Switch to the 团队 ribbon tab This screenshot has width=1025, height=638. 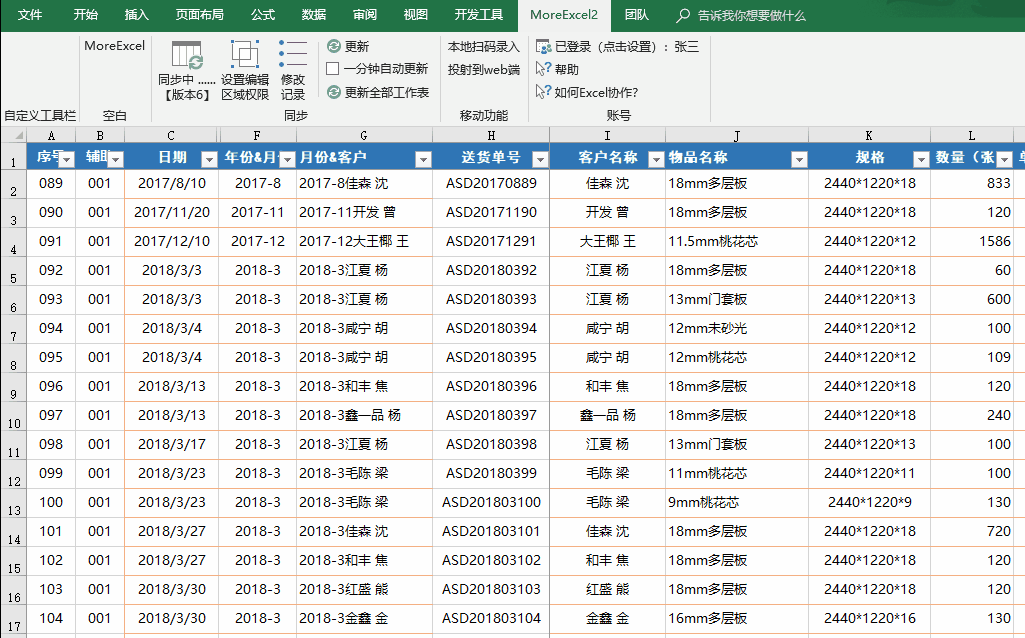click(x=636, y=15)
